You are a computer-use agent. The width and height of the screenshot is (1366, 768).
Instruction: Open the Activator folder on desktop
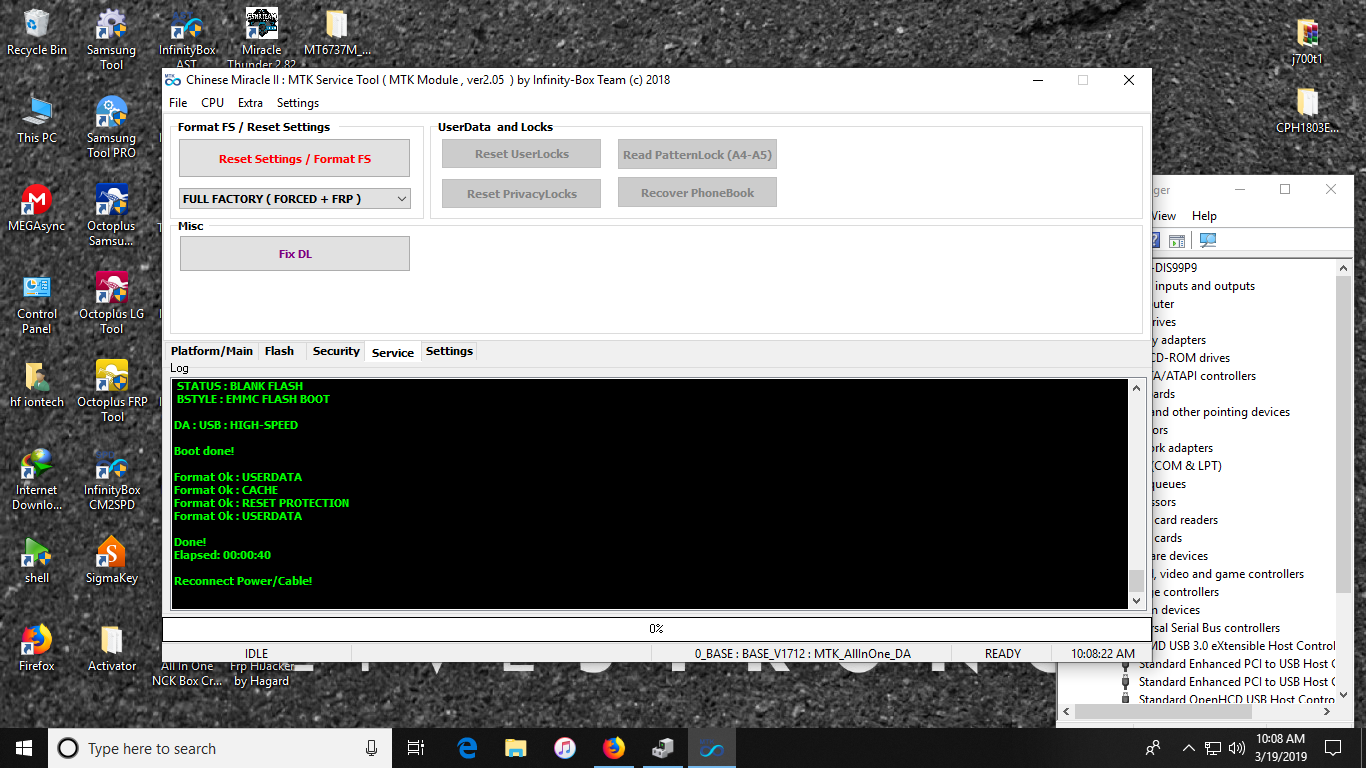[111, 648]
